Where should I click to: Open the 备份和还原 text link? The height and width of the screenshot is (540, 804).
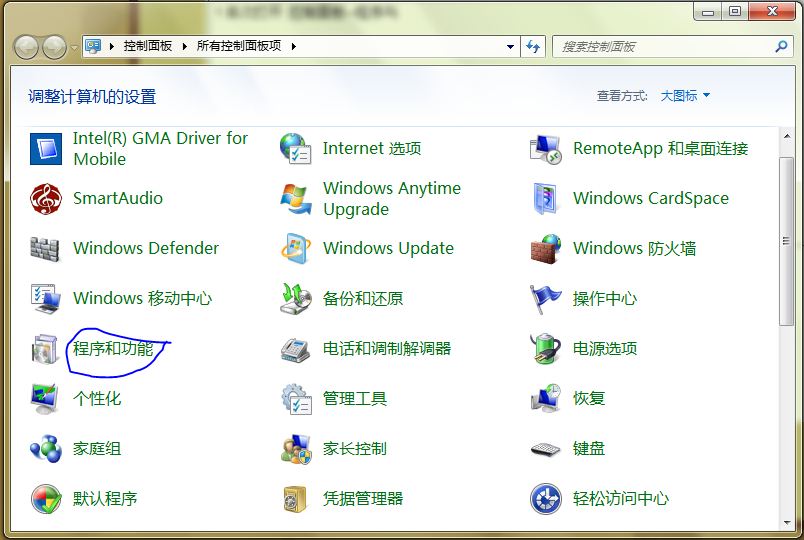point(363,298)
